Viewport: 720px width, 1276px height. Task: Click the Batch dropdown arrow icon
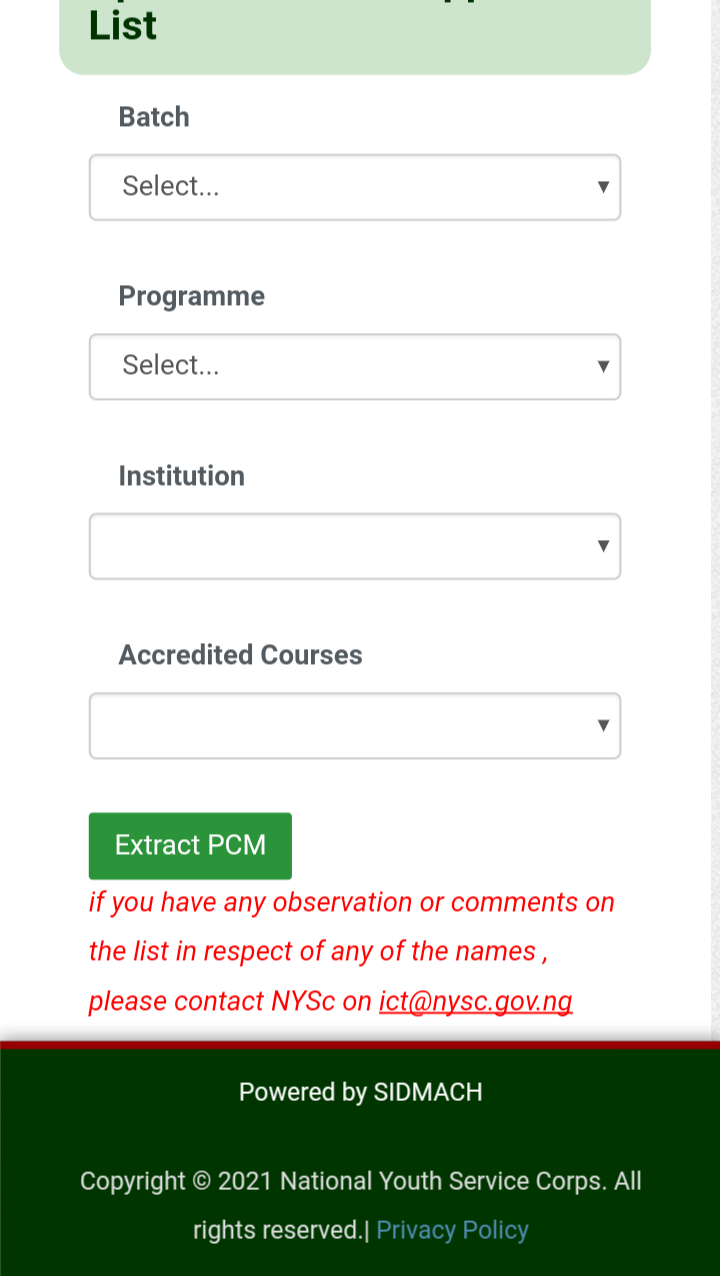pyautogui.click(x=603, y=187)
